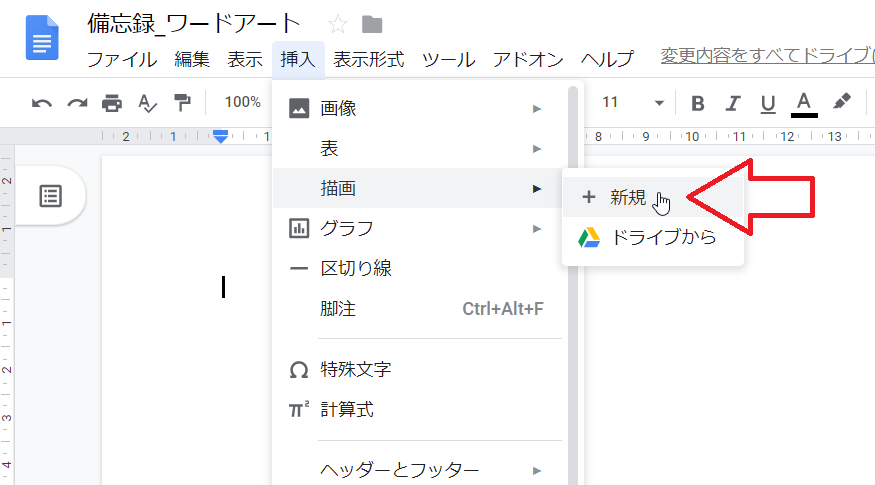Viewport: 875px width, 485px height.
Task: Open the text color picker
Action: tap(804, 102)
